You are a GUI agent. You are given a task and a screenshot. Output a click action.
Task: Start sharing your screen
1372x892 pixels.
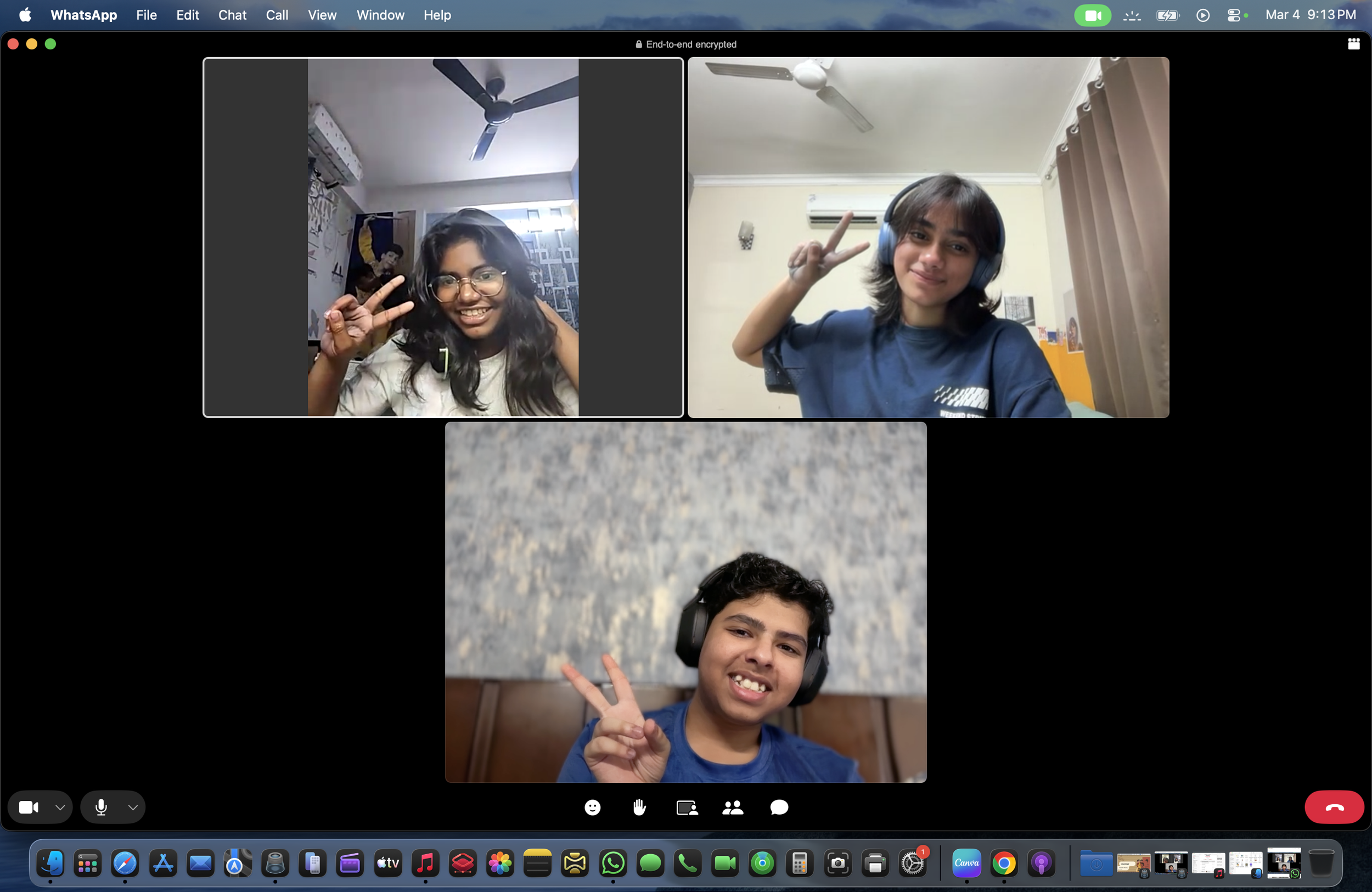click(686, 808)
